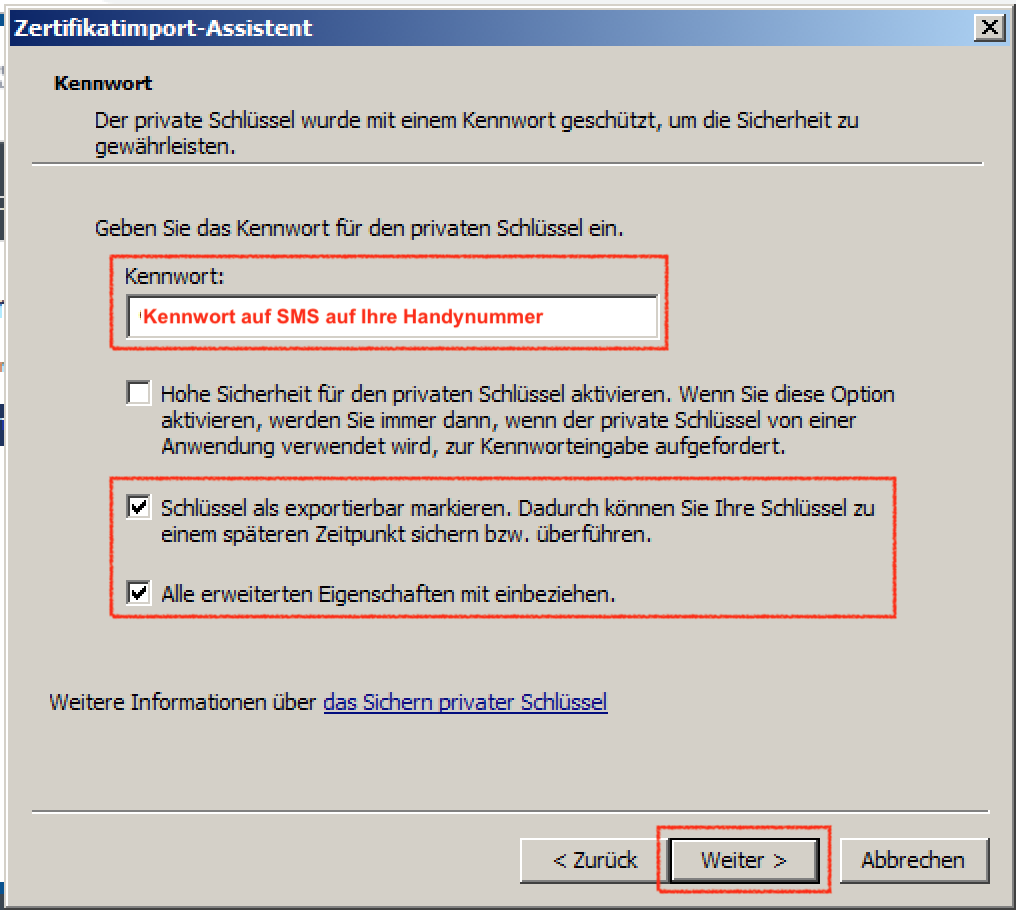The image size is (1016, 910).
Task: Uncheck the Alle erweiterten Eigenschaften checkbox
Action: coord(139,592)
